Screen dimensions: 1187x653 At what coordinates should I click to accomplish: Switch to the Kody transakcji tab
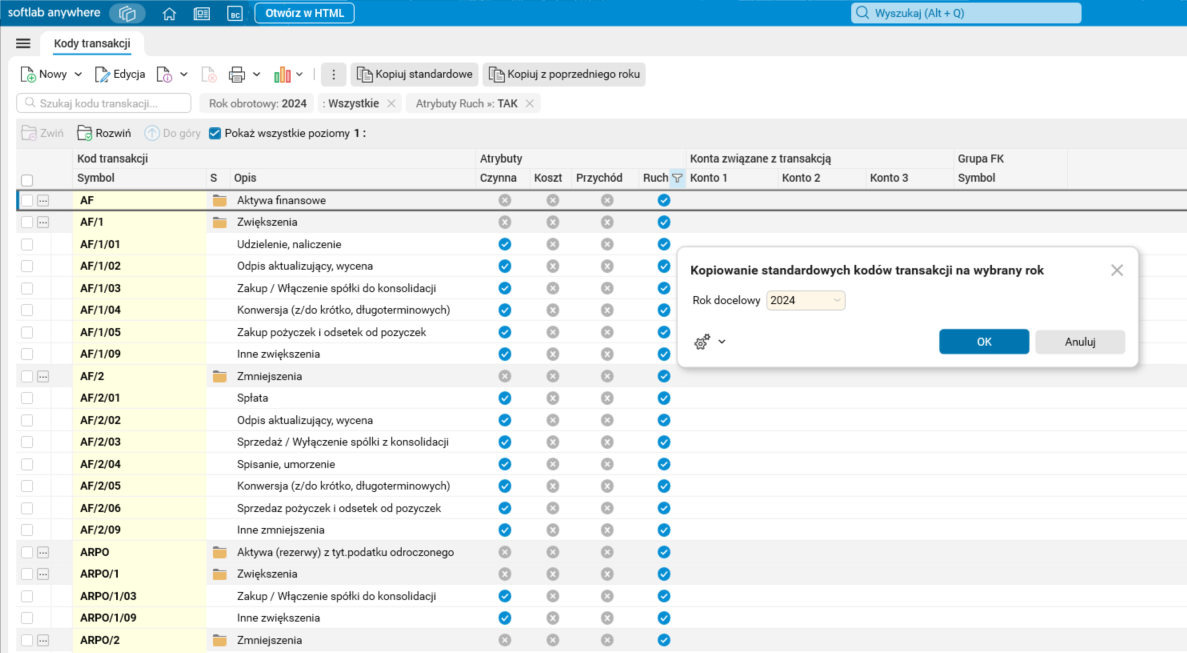click(92, 43)
